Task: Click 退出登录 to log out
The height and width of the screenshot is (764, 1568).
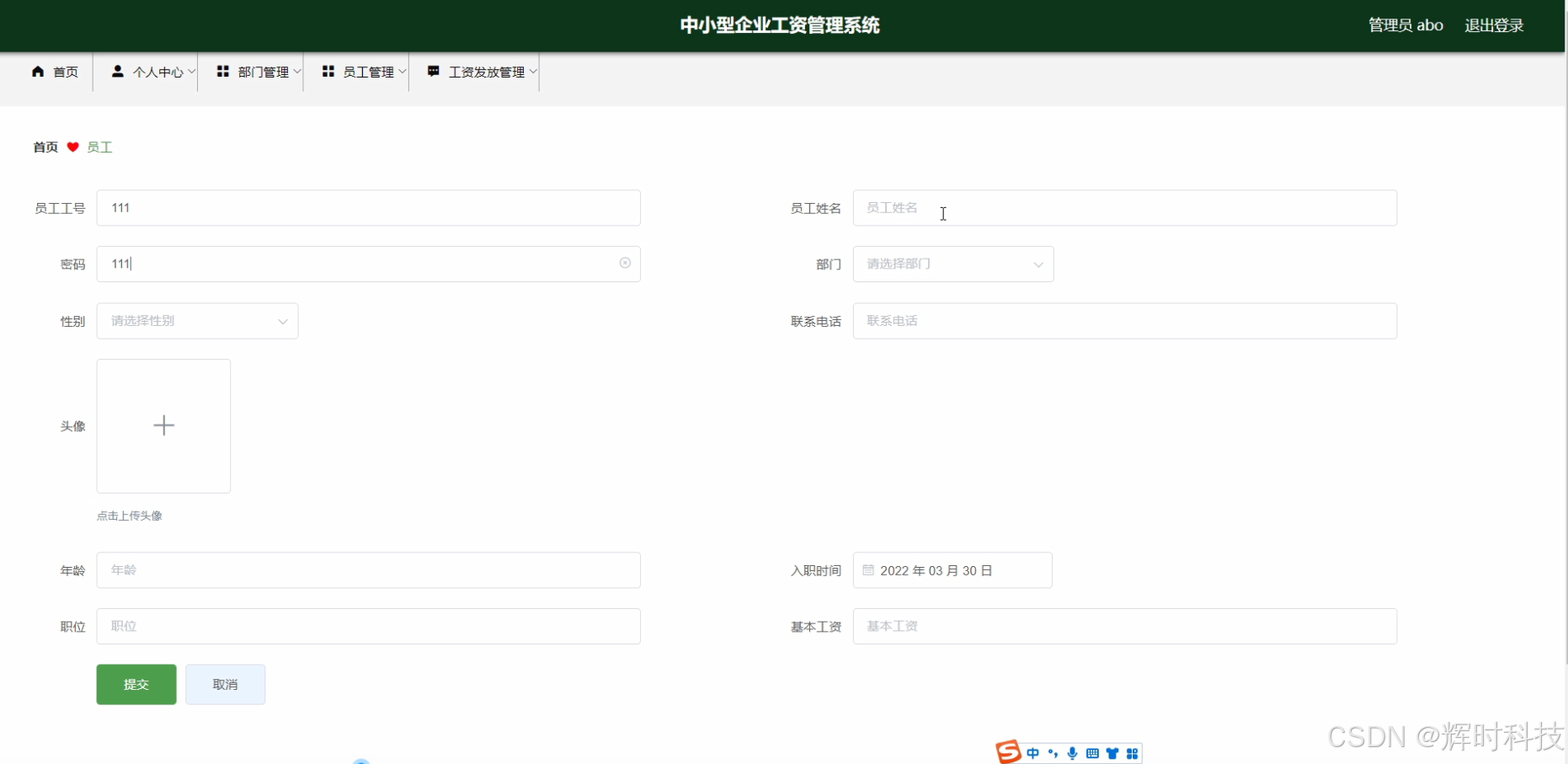Action: 1494,24
